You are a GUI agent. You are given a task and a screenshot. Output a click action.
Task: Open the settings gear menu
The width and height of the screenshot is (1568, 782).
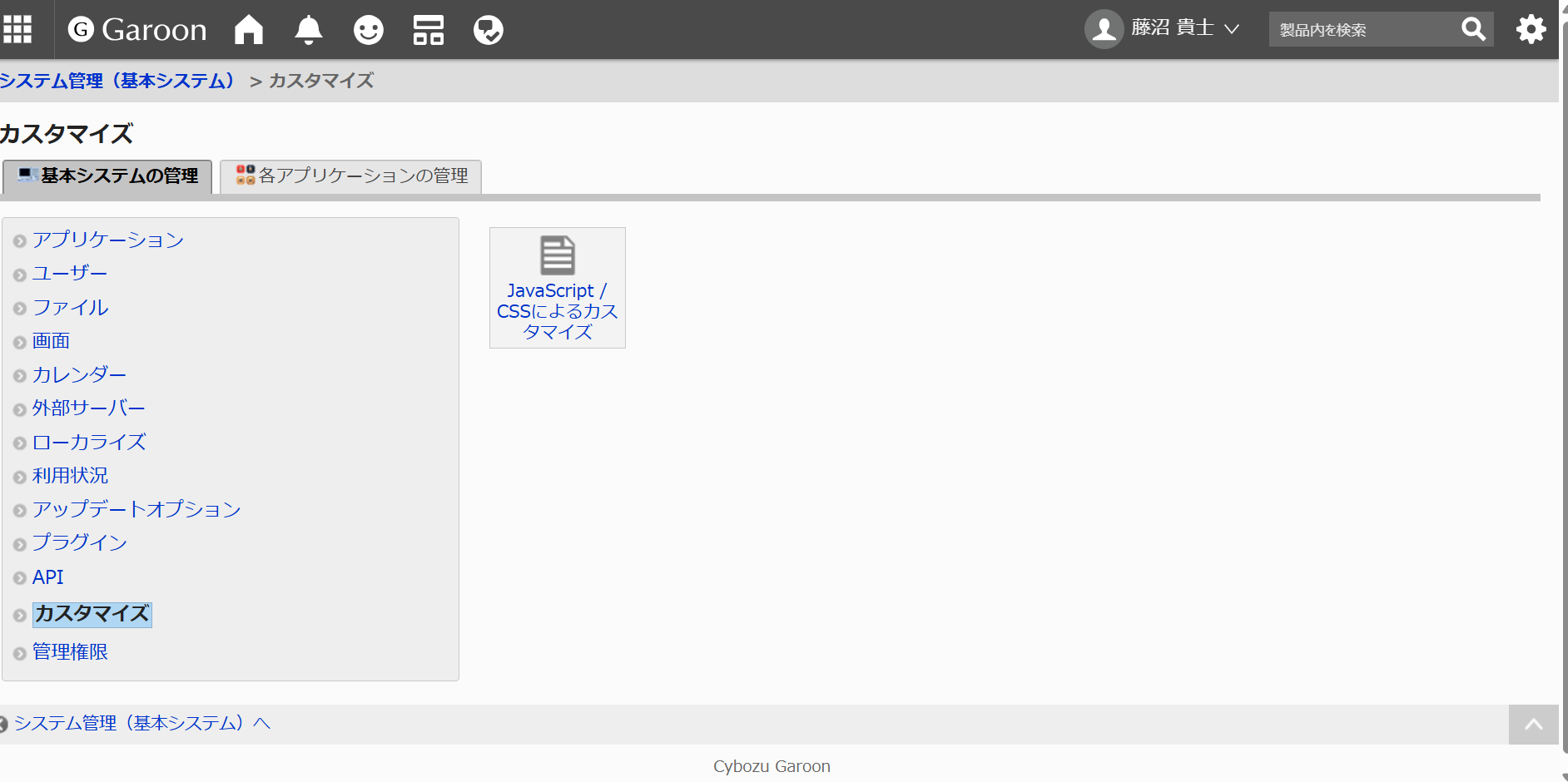tap(1531, 30)
